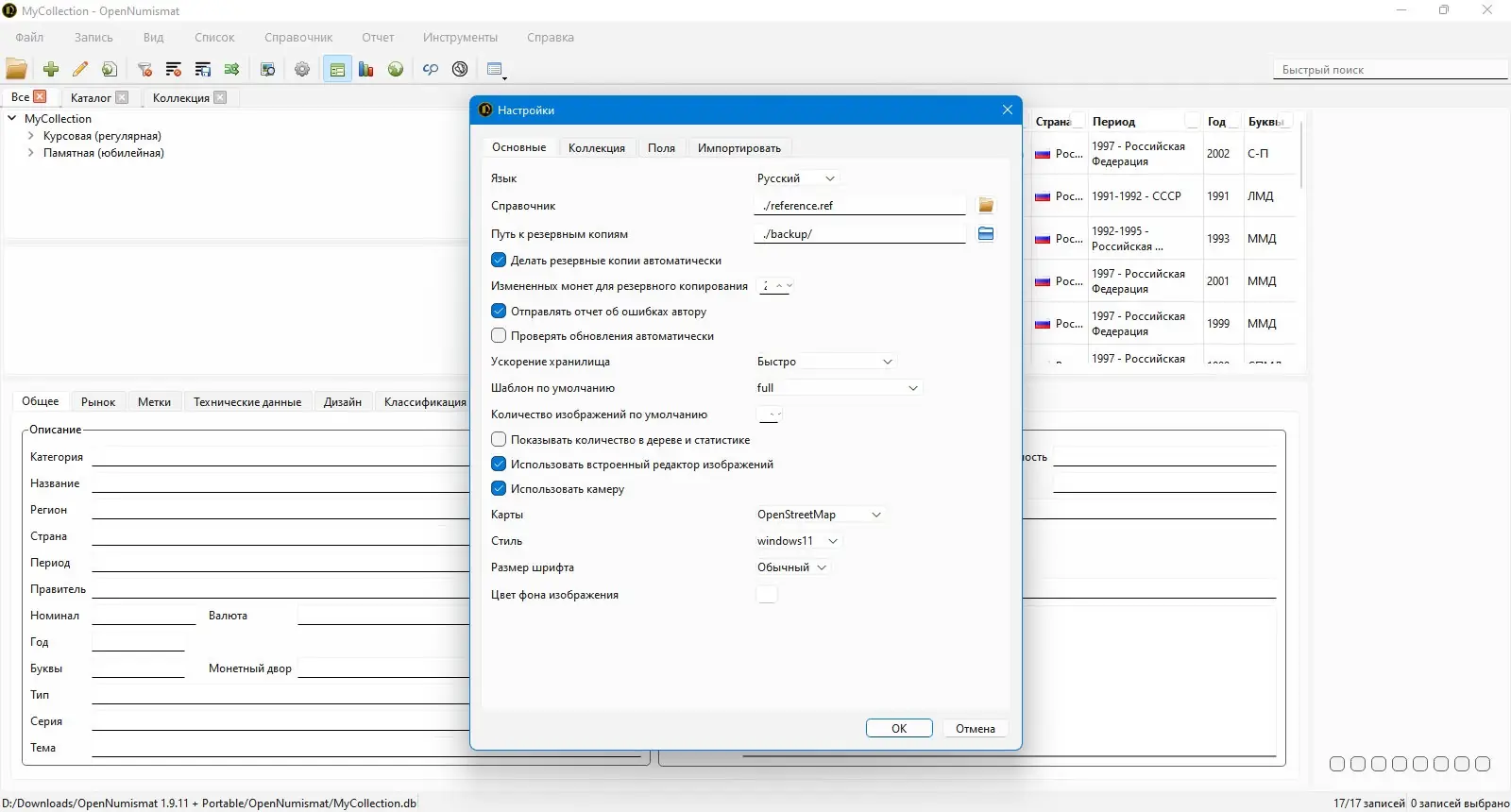Edit record using the pencil icon
This screenshot has height=812, width=1511.
point(80,69)
